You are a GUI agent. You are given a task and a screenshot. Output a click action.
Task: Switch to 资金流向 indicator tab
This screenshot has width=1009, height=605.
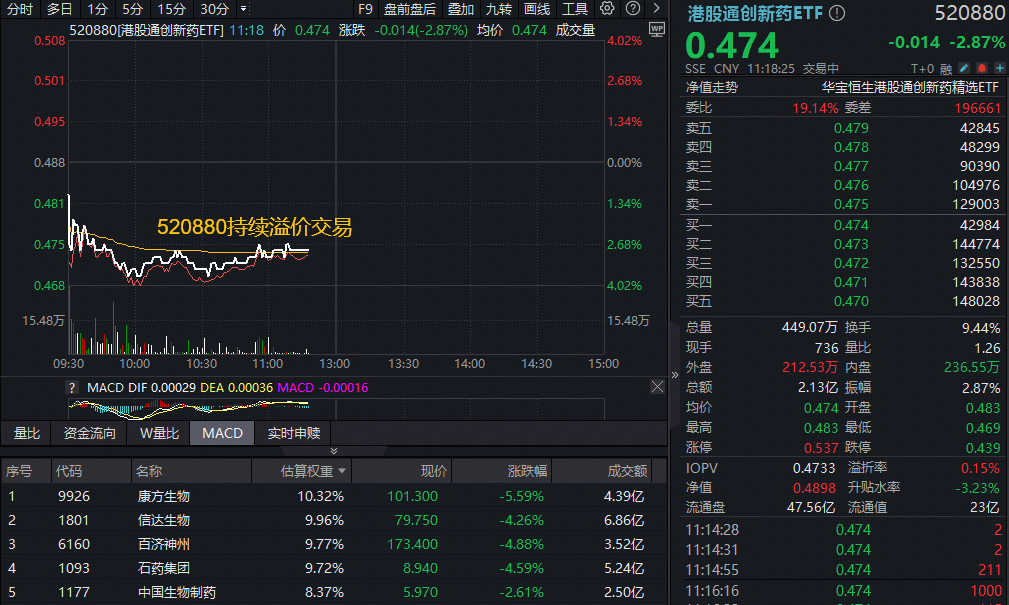89,433
